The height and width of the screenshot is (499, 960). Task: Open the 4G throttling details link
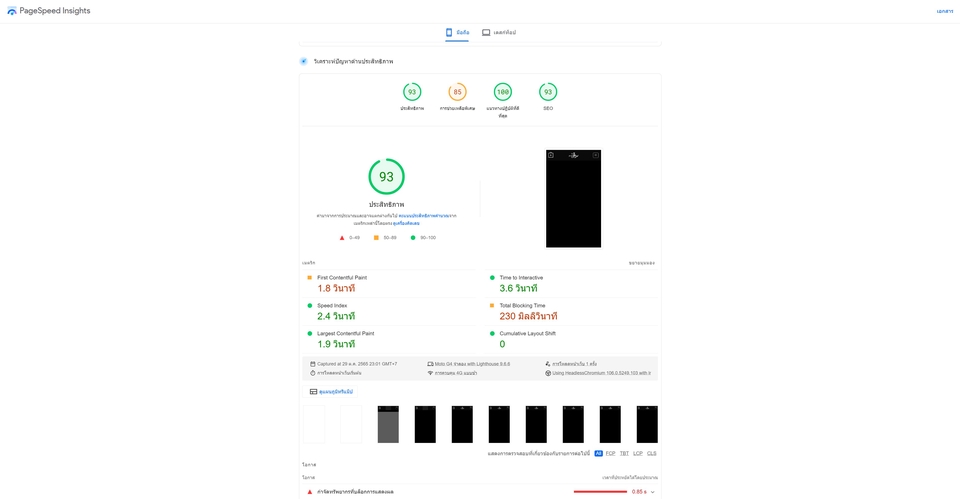point(456,373)
